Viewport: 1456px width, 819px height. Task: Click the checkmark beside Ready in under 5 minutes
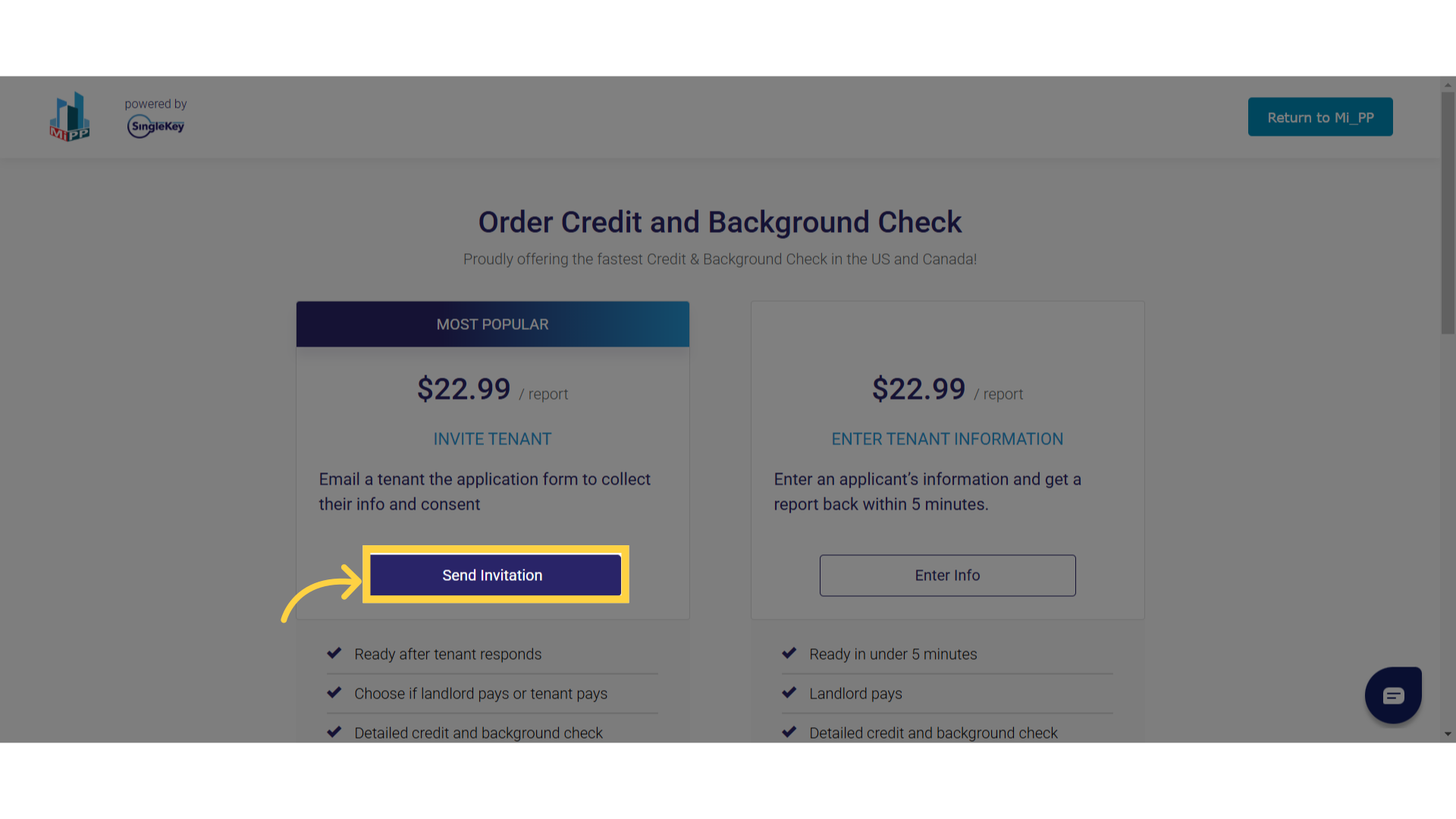pos(789,653)
